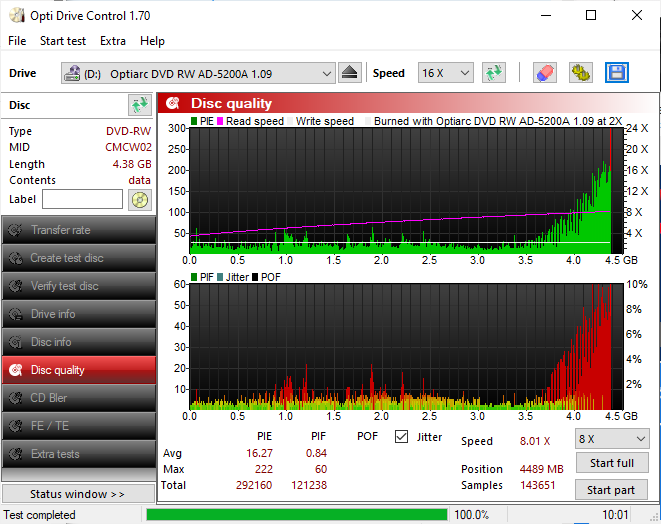The width and height of the screenshot is (661, 524).
Task: Open the FE / TE test
Action: point(79,426)
